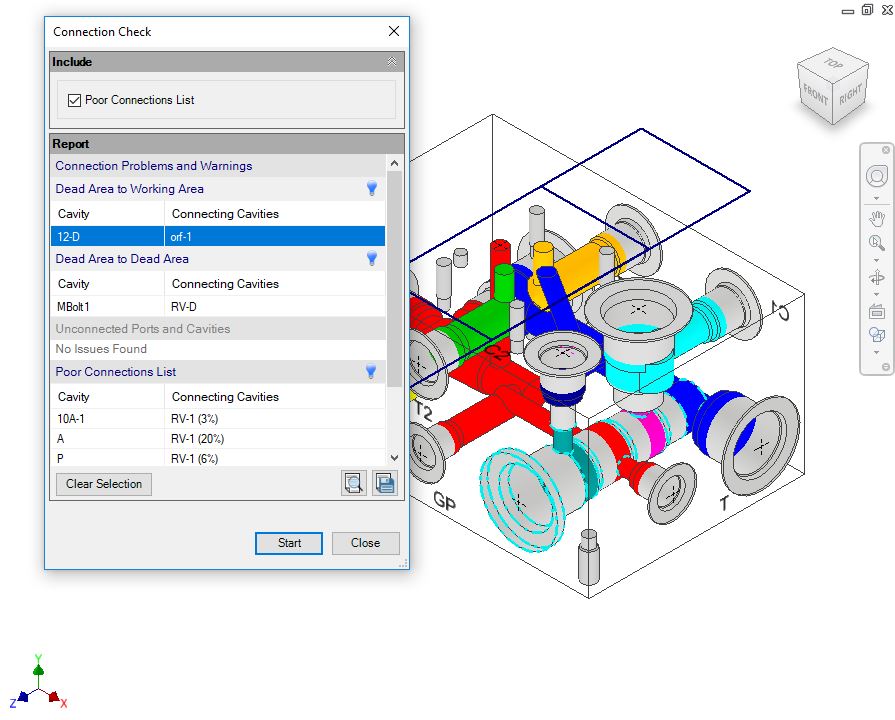
Task: Click the FRONT face of the ViewCube
Action: point(815,95)
